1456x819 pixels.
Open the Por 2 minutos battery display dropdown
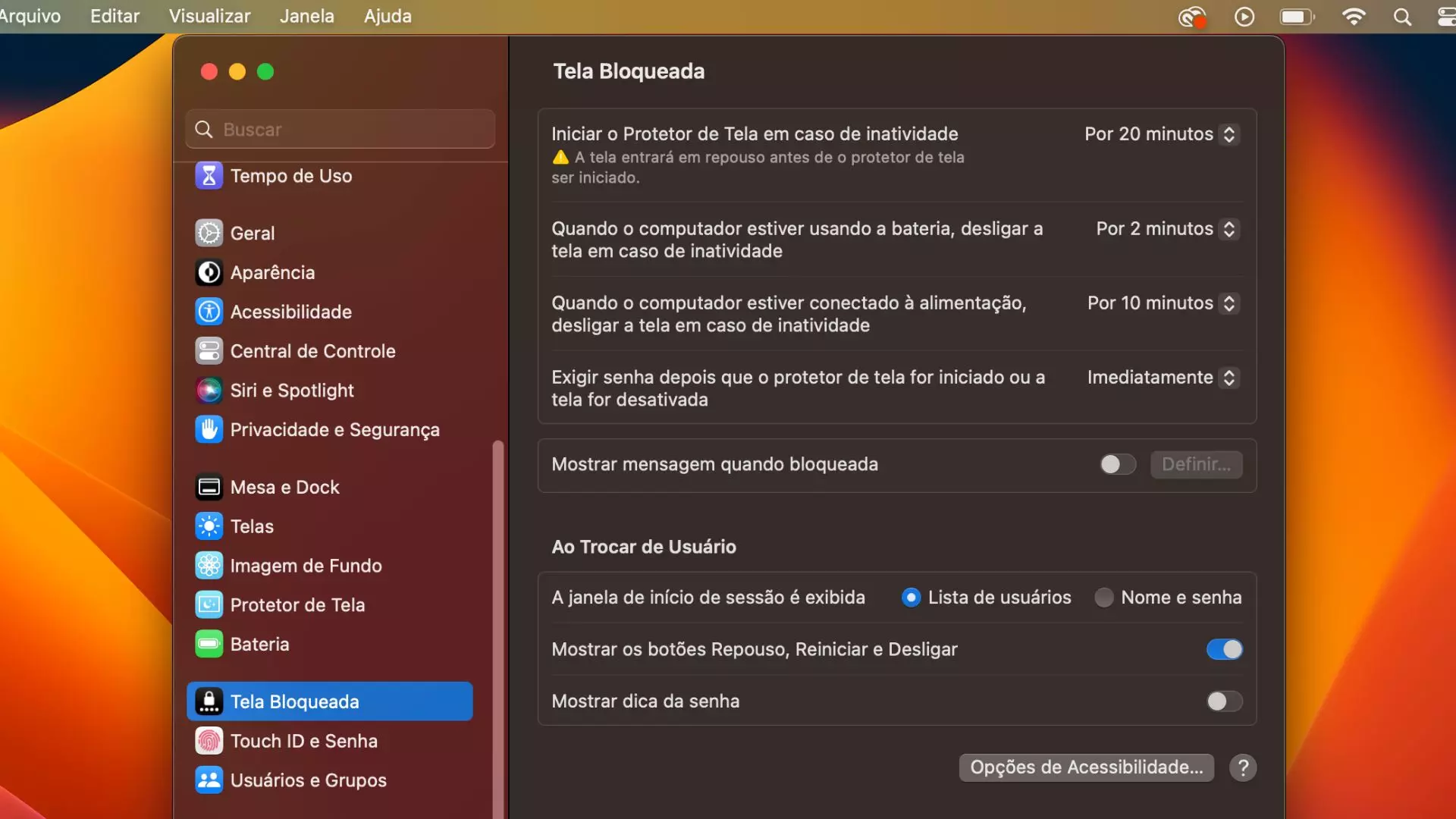1166,229
